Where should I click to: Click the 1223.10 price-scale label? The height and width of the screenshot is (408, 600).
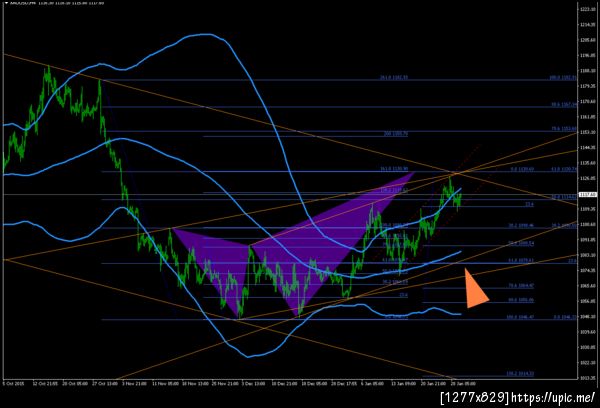pyautogui.click(x=587, y=9)
